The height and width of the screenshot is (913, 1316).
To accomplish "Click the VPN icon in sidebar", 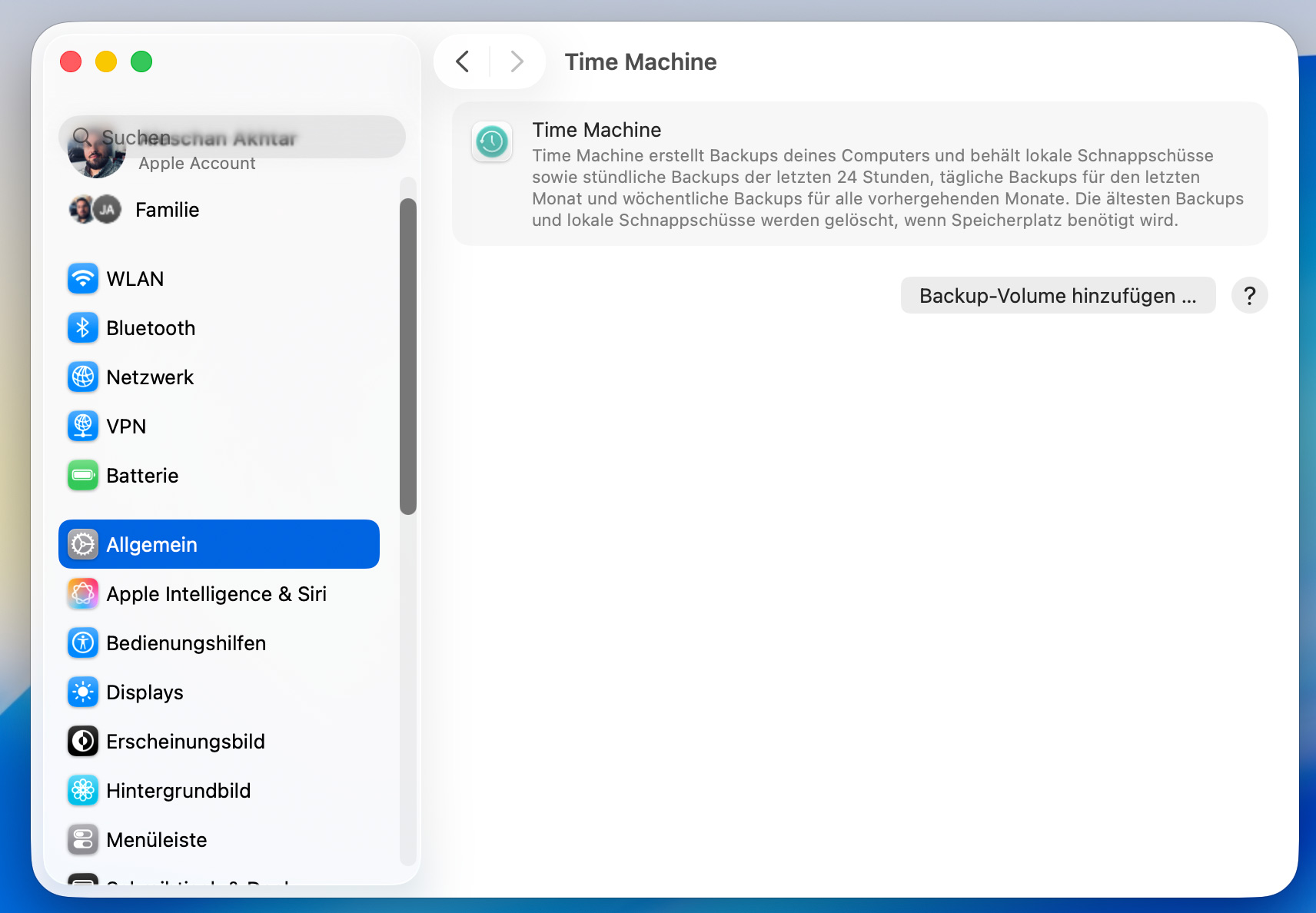I will point(83,427).
